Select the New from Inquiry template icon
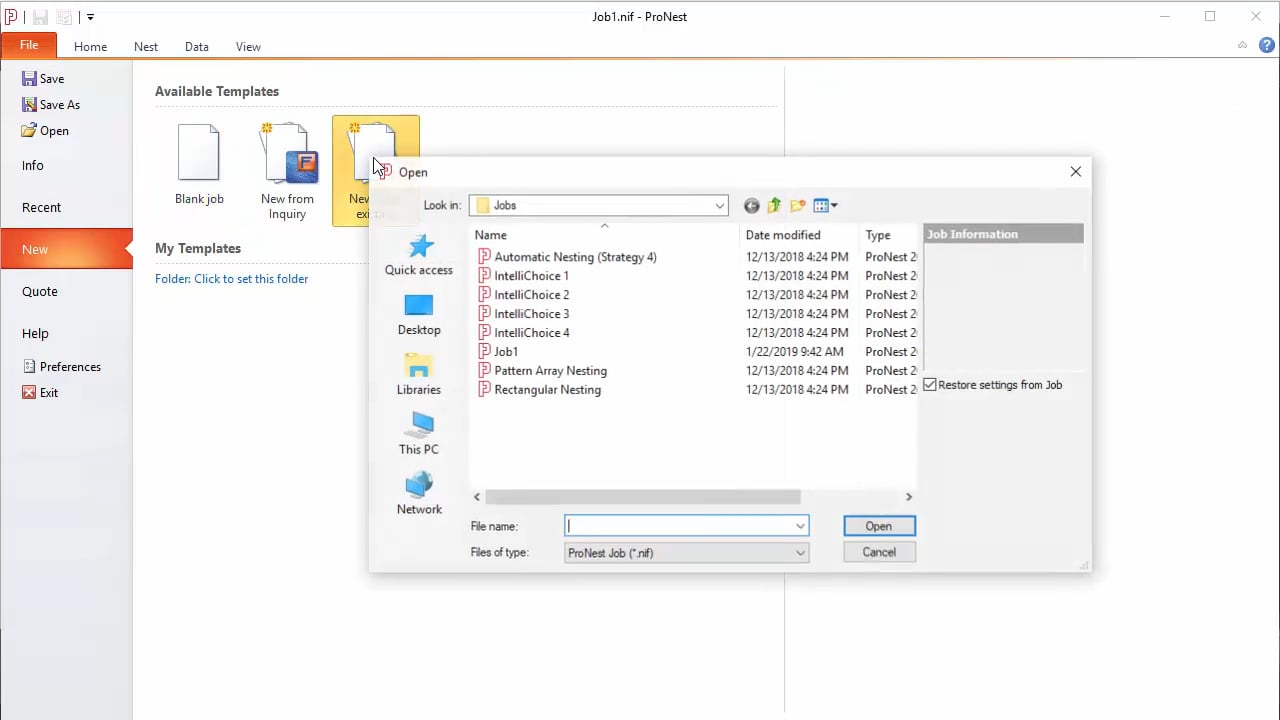This screenshot has width=1280, height=720. coord(288,155)
